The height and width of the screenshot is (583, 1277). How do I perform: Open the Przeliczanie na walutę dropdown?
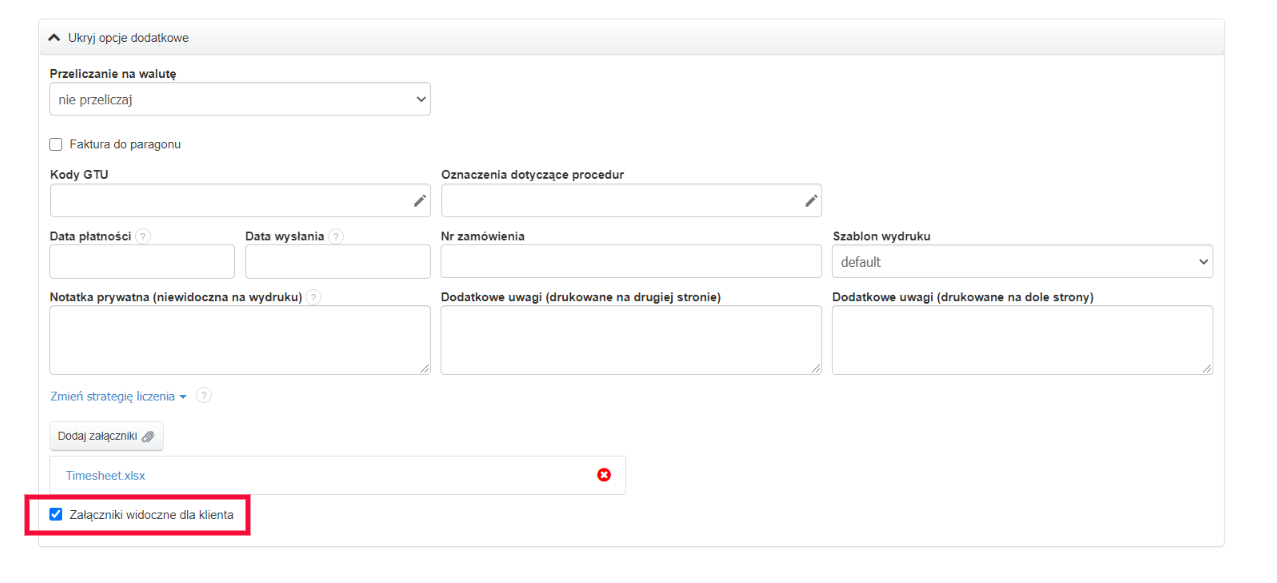(240, 99)
